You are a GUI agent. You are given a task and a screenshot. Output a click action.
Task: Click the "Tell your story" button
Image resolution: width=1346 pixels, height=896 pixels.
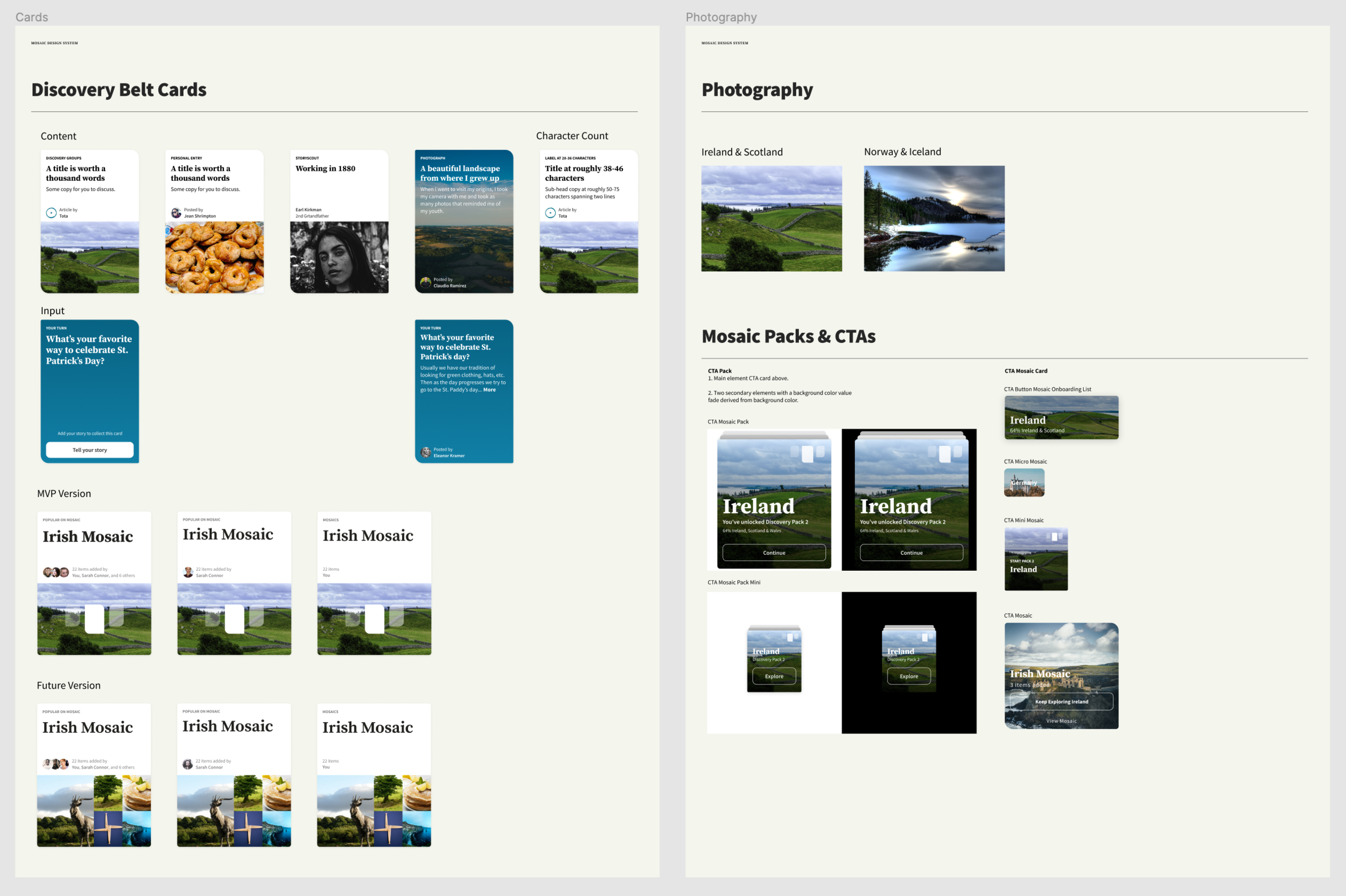tap(90, 450)
